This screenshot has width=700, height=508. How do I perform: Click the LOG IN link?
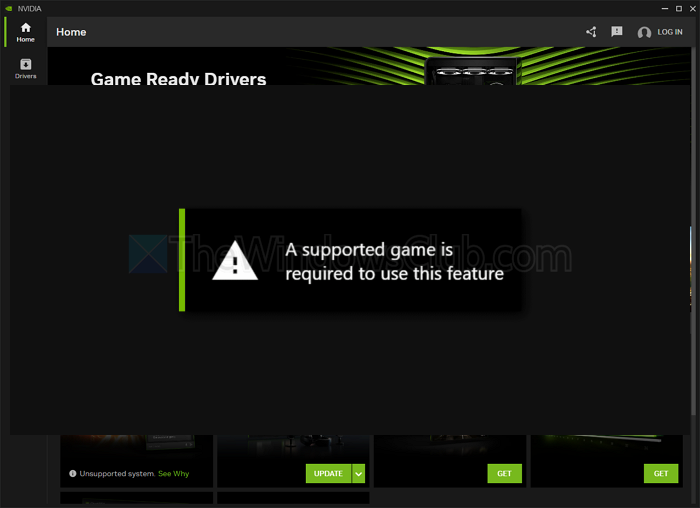(x=670, y=32)
